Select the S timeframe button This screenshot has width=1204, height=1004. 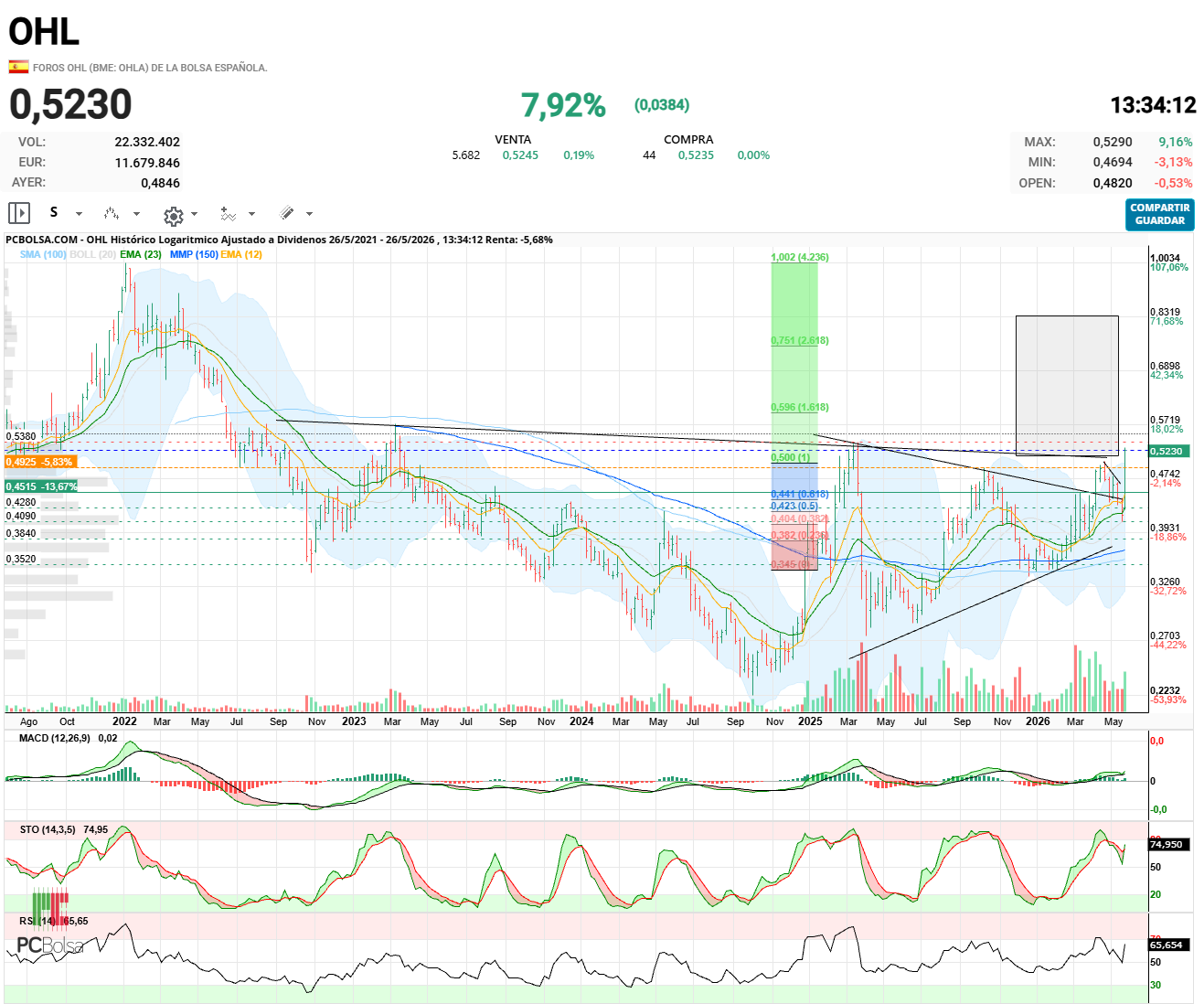[54, 212]
